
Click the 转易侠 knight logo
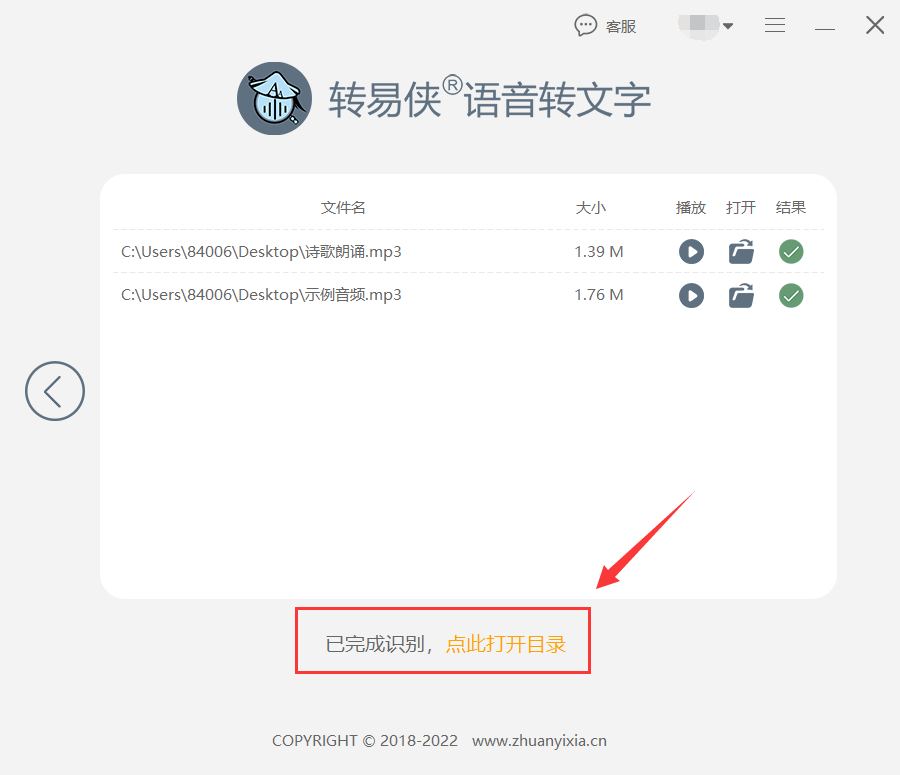pyautogui.click(x=274, y=99)
